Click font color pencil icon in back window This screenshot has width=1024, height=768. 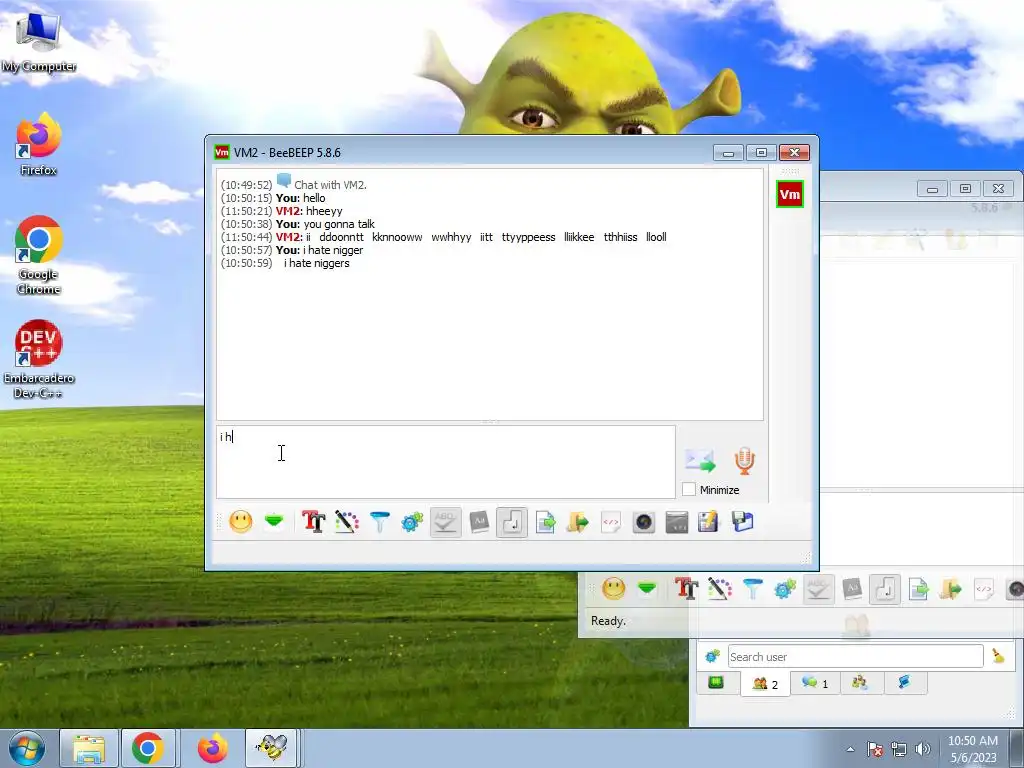(x=720, y=588)
